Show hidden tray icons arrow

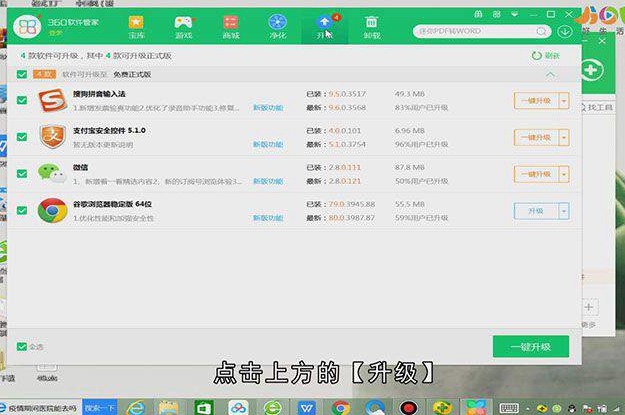pyautogui.click(x=528, y=408)
